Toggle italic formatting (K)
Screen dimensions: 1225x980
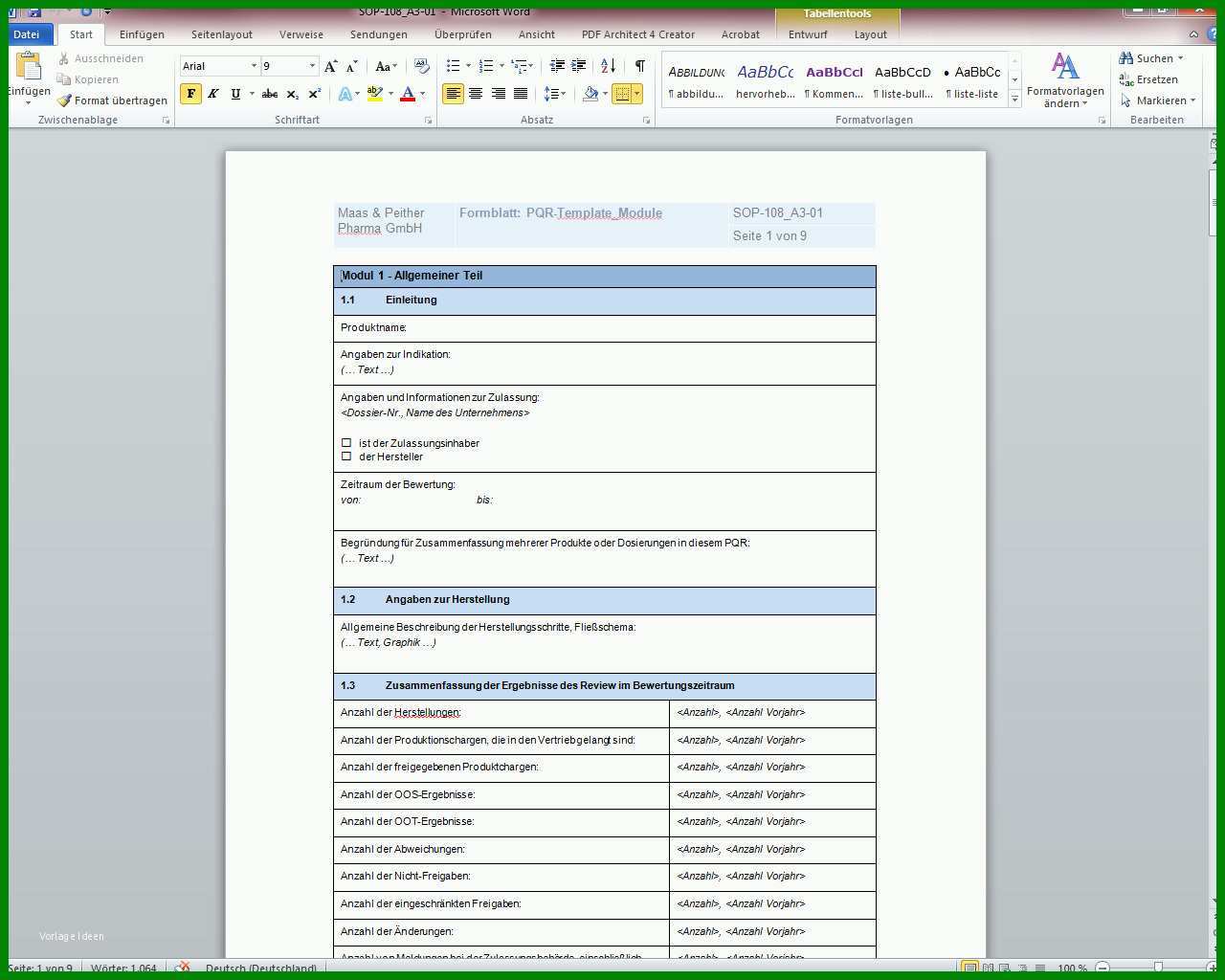pos(213,93)
